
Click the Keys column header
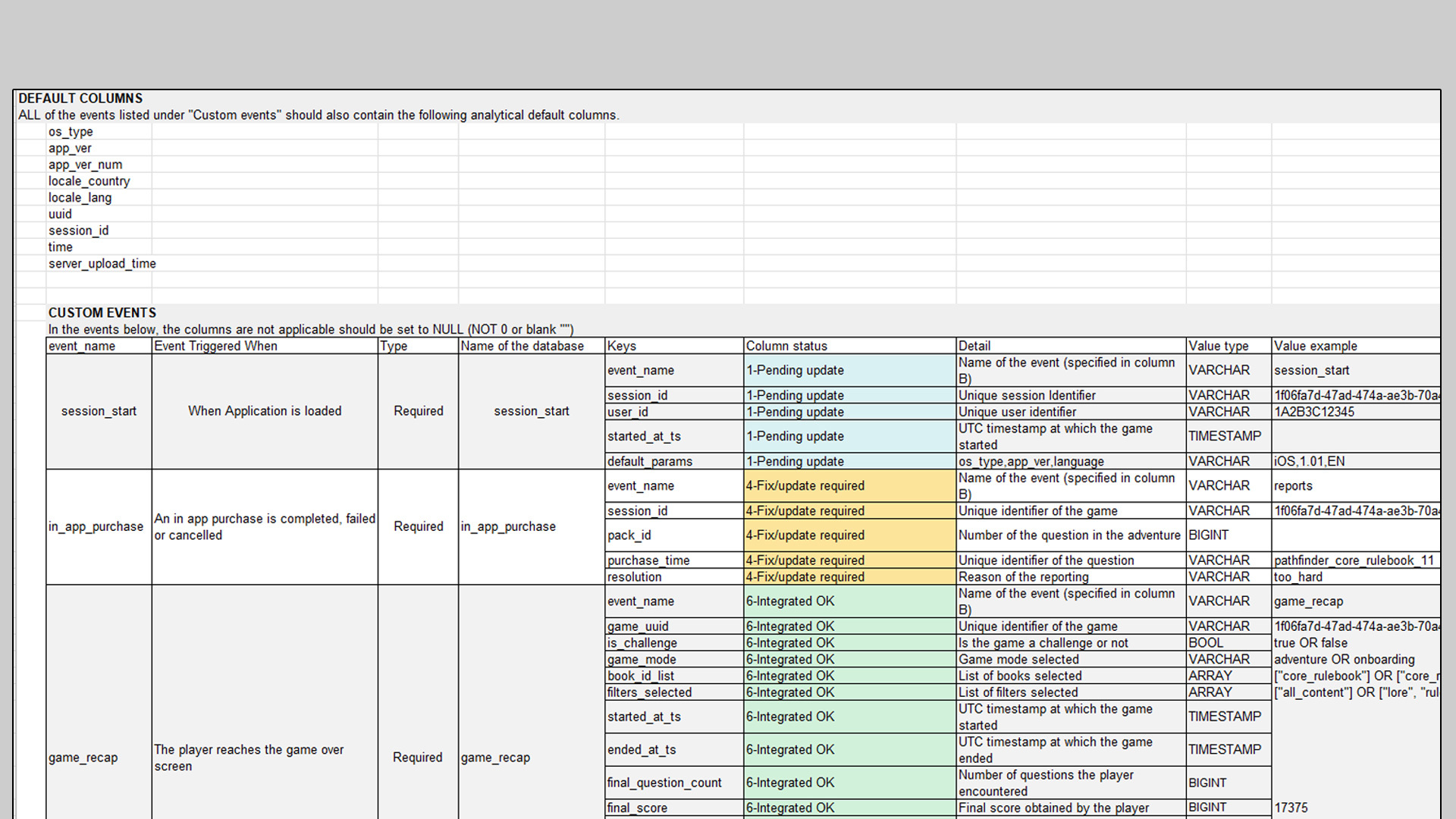[674, 346]
